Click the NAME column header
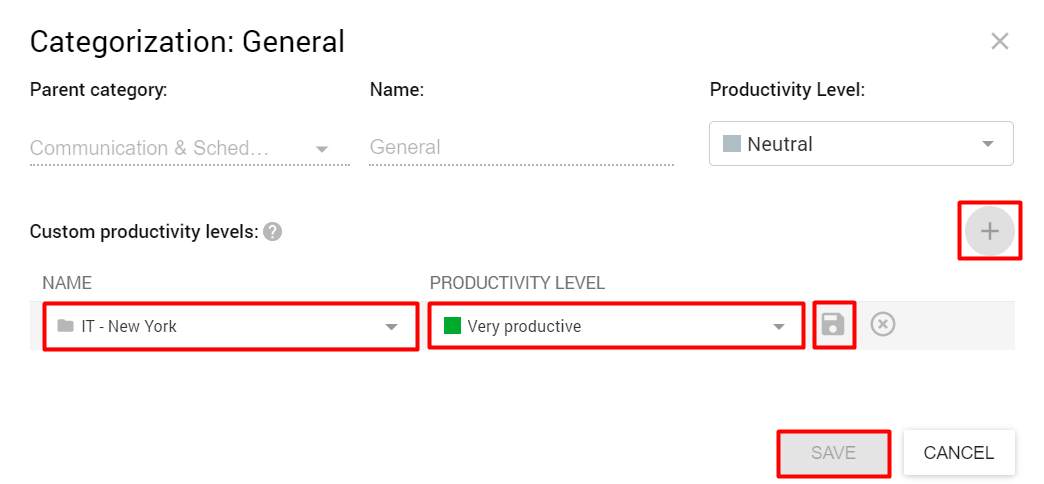The image size is (1044, 484). (67, 283)
